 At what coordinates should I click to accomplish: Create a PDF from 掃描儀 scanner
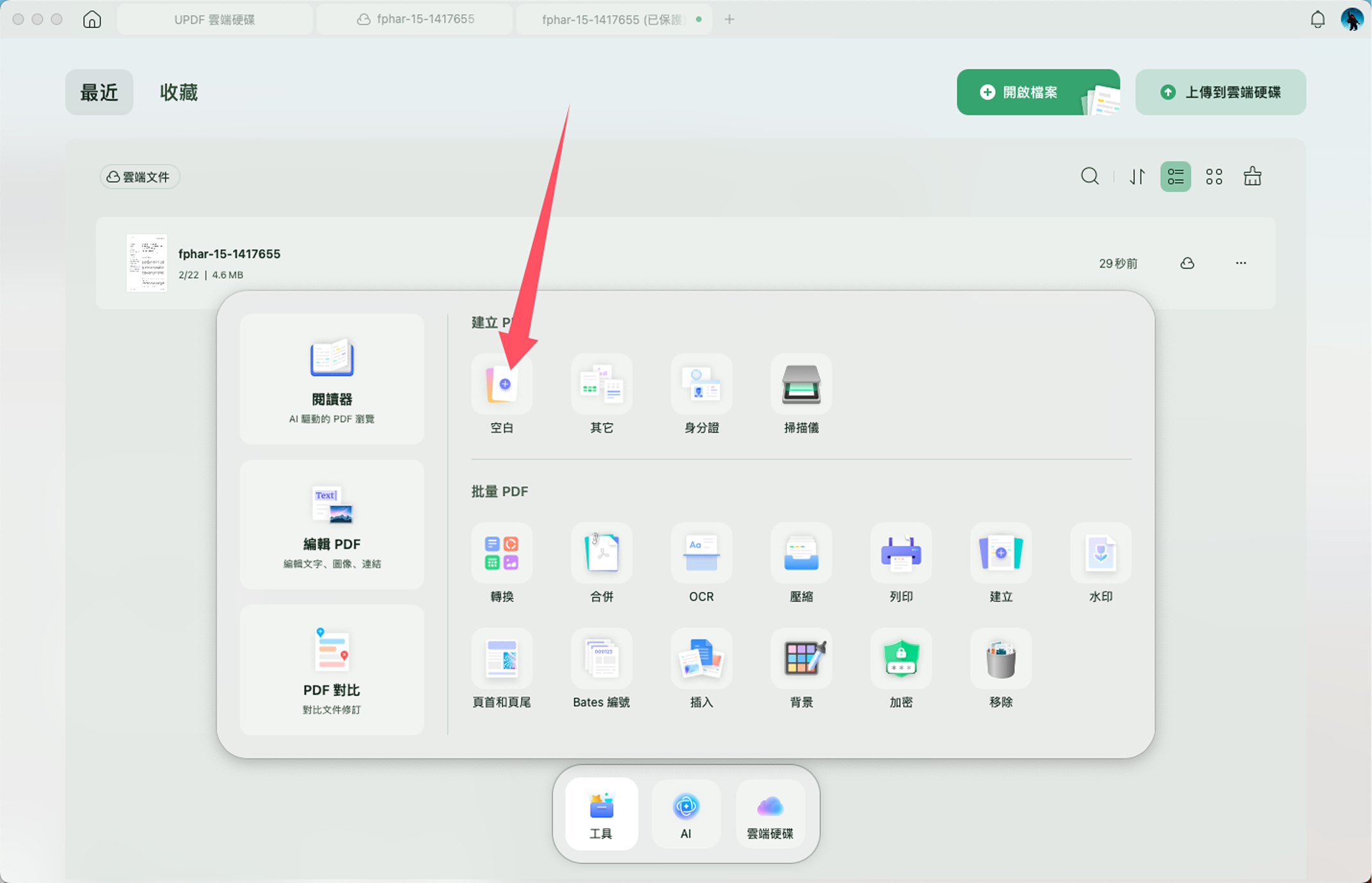801,384
